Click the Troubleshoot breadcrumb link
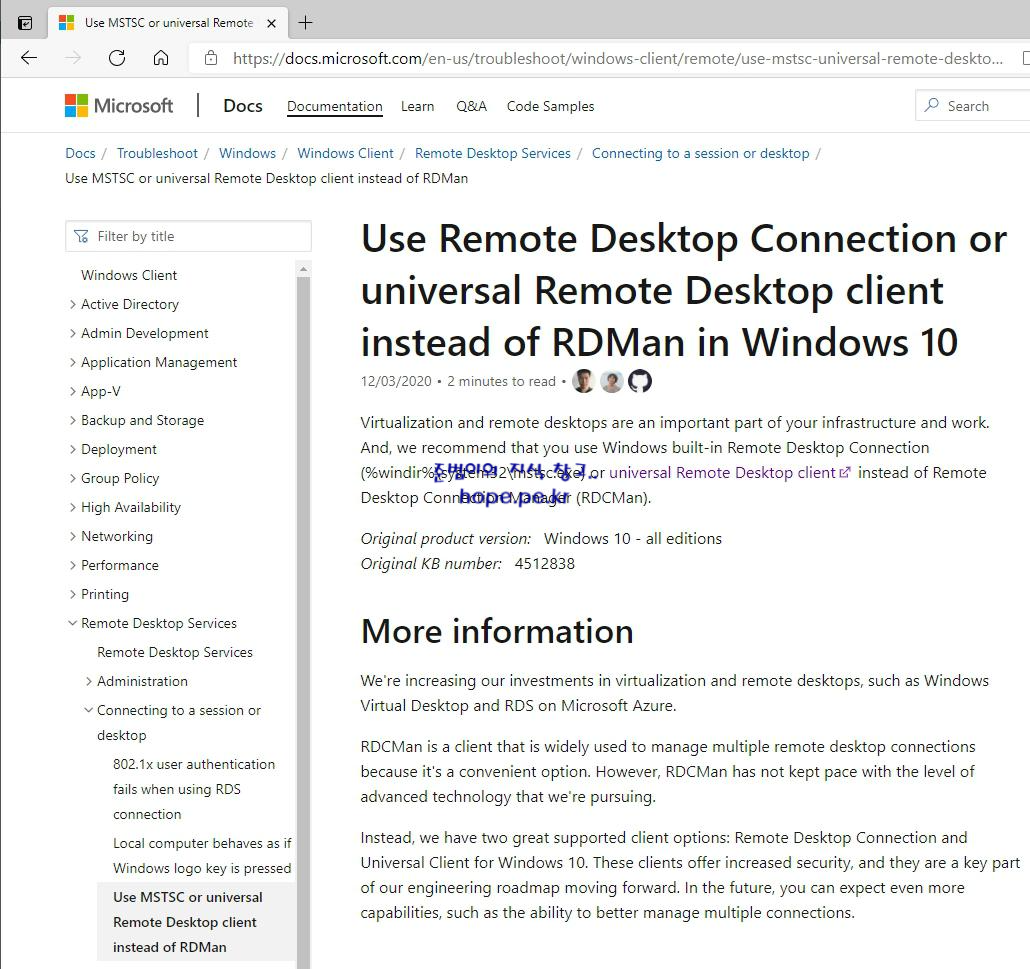The image size is (1030, 969). (x=157, y=153)
